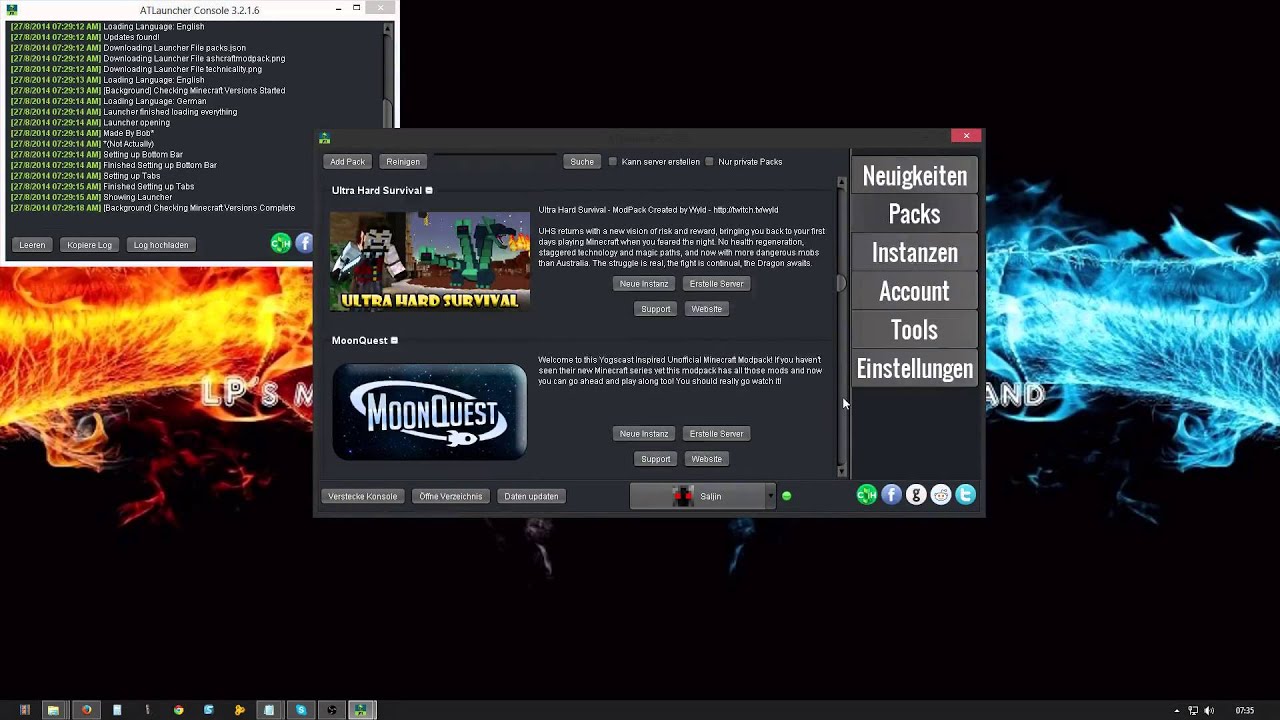Click the Add Pack button

(347, 162)
